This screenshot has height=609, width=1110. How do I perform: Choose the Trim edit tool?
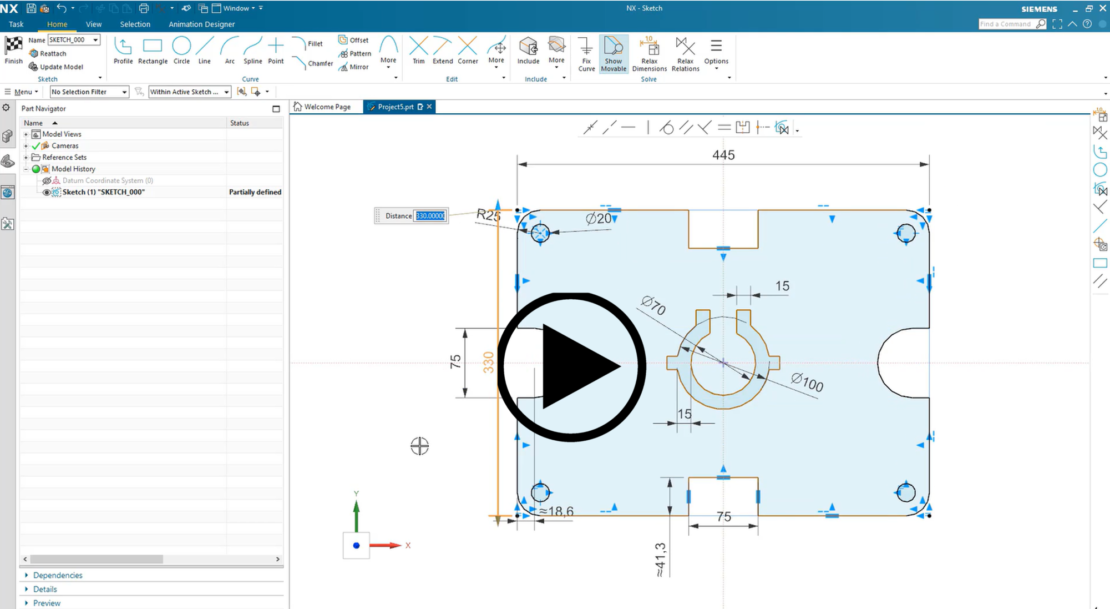coord(419,50)
